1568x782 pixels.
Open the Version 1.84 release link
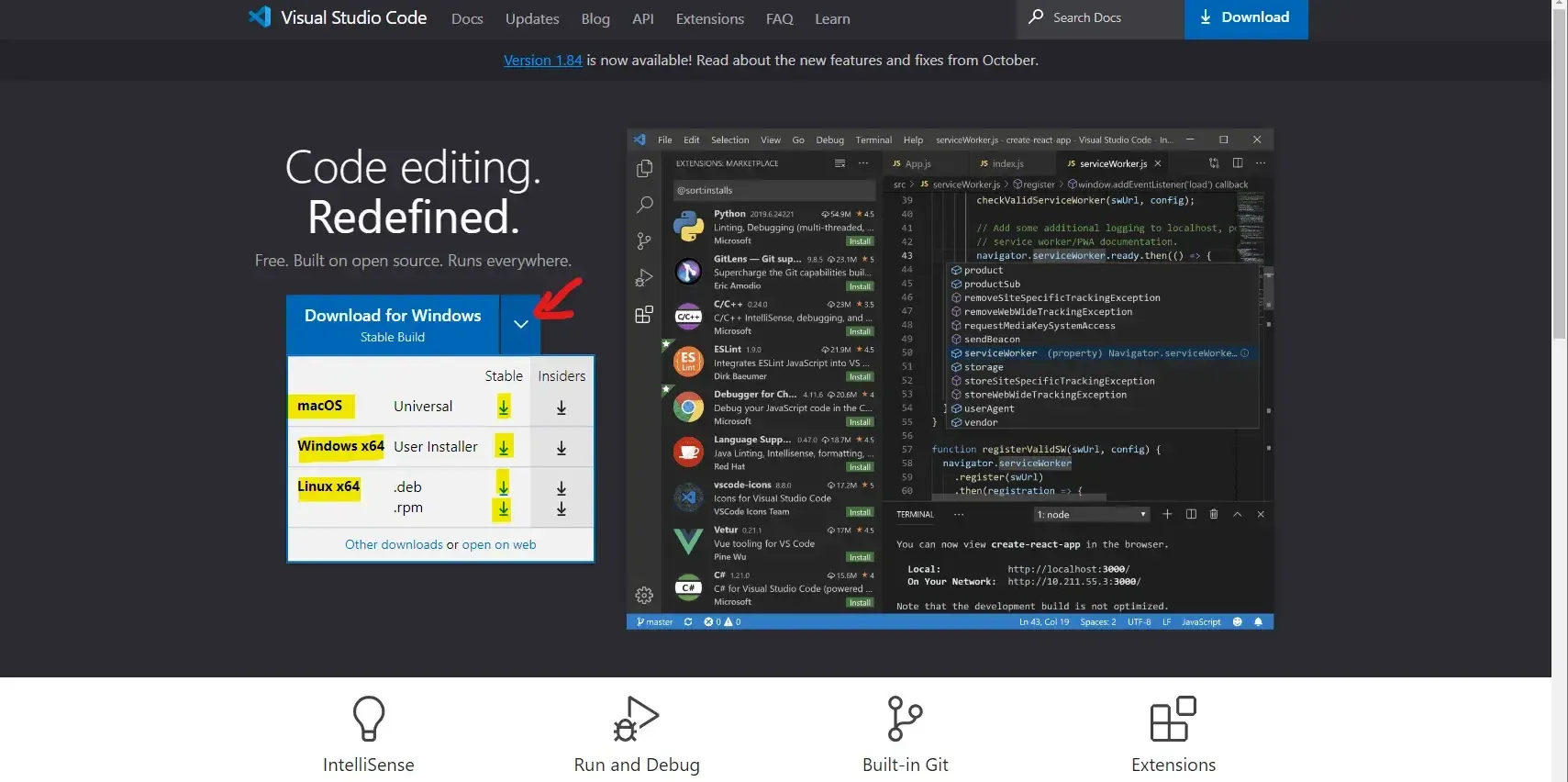click(542, 61)
